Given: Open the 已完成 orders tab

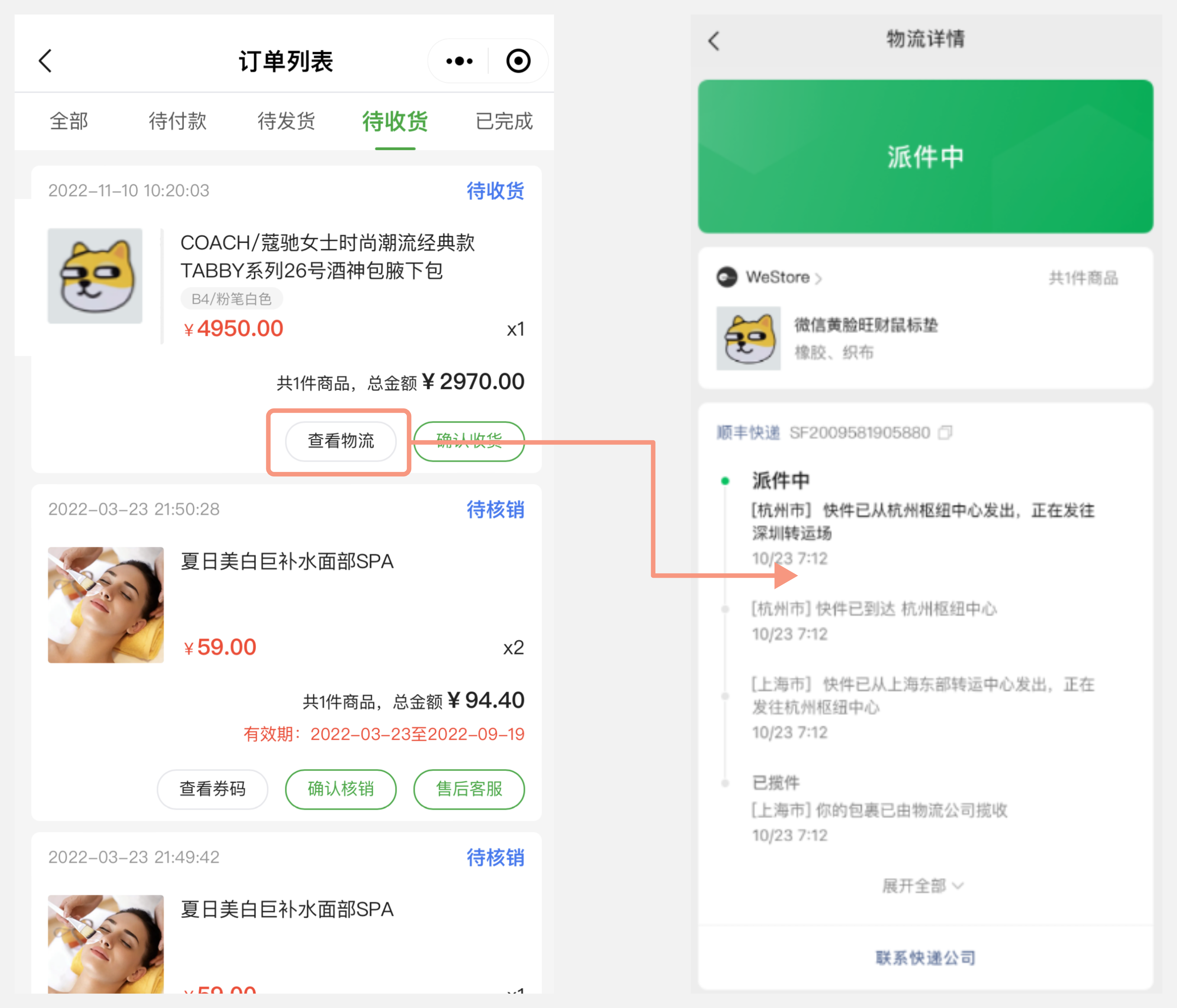Looking at the screenshot, I should (503, 121).
